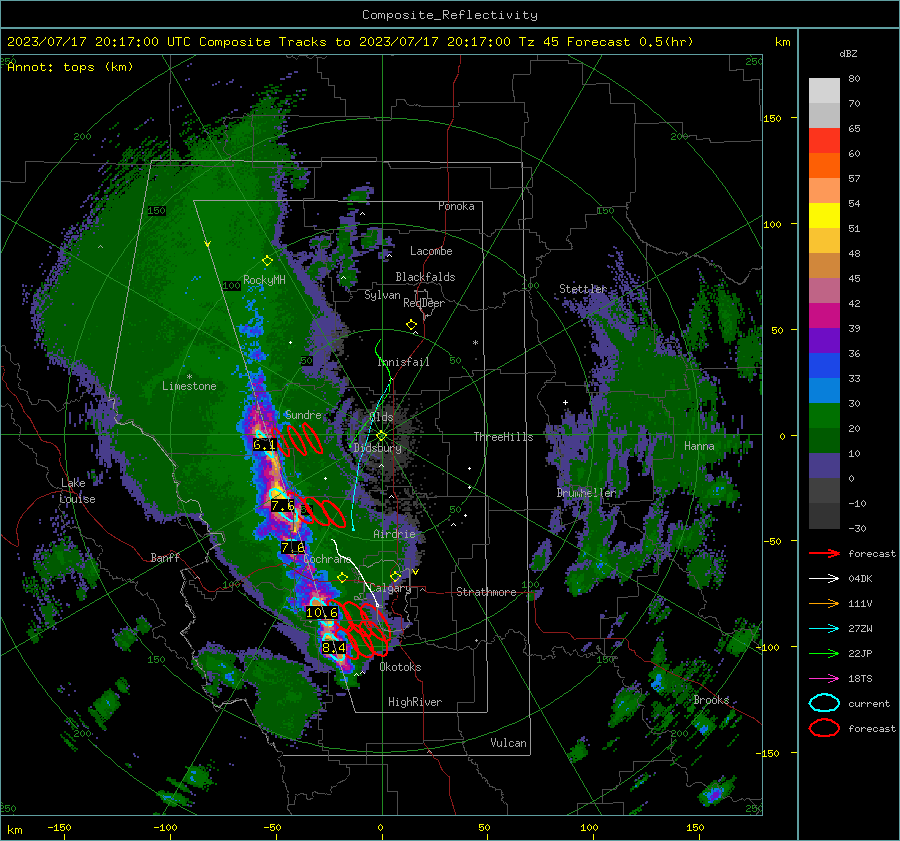
Task: Click the yellow diamond marker below Cochrane
Action: tap(342, 578)
